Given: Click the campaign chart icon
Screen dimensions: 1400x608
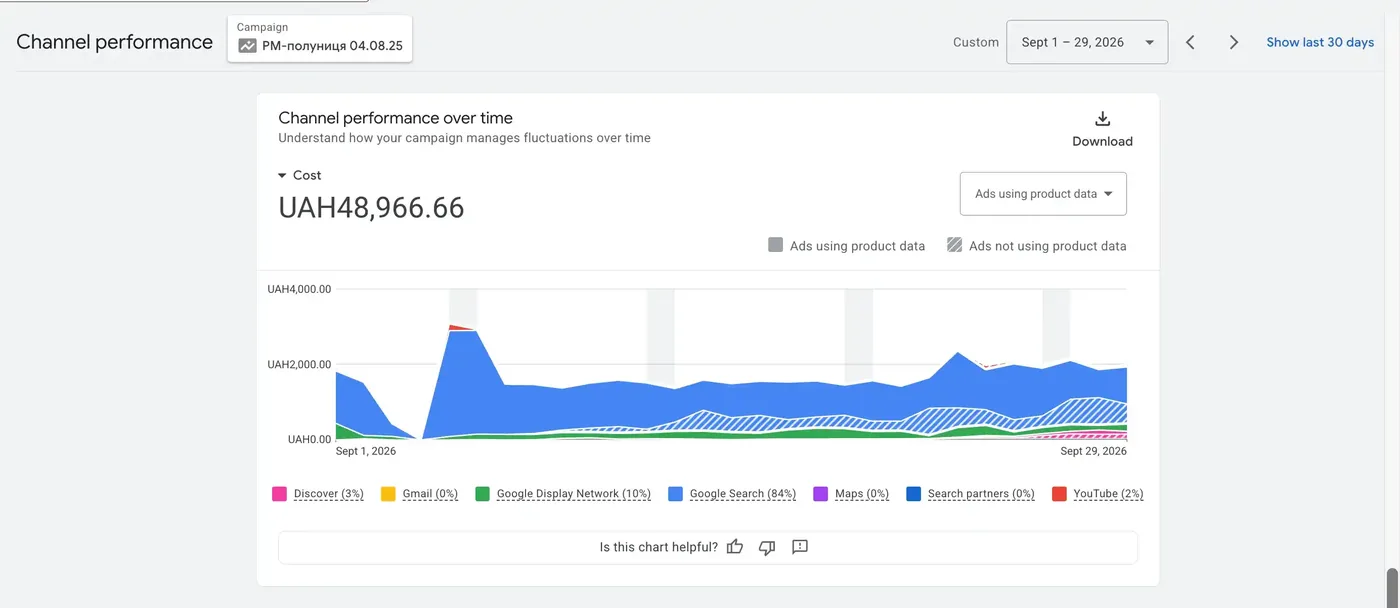Looking at the screenshot, I should pyautogui.click(x=247, y=46).
